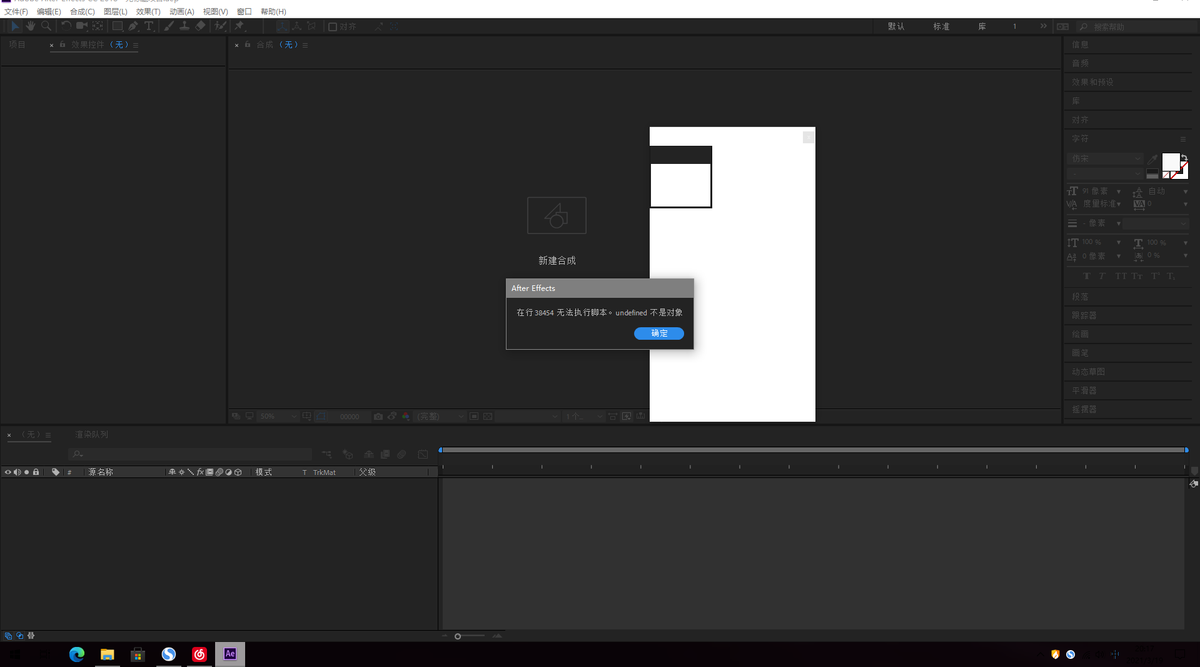Toggle the 对齐 snapping checkbox
The width and height of the screenshot is (1200, 667).
tap(332, 26)
